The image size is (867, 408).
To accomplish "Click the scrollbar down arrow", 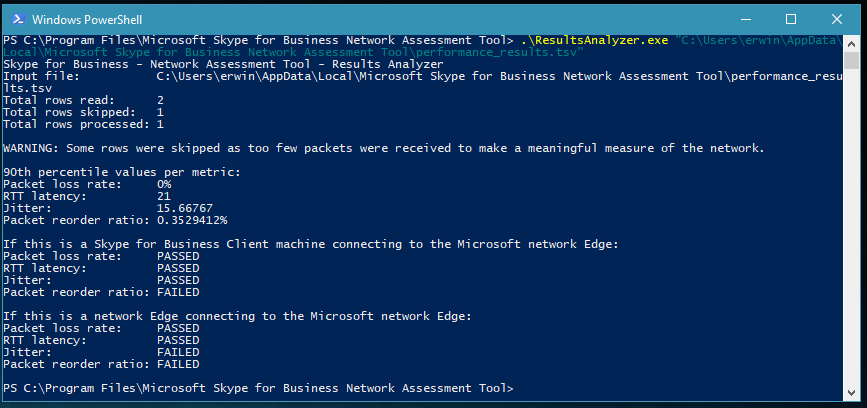I will coord(852,393).
